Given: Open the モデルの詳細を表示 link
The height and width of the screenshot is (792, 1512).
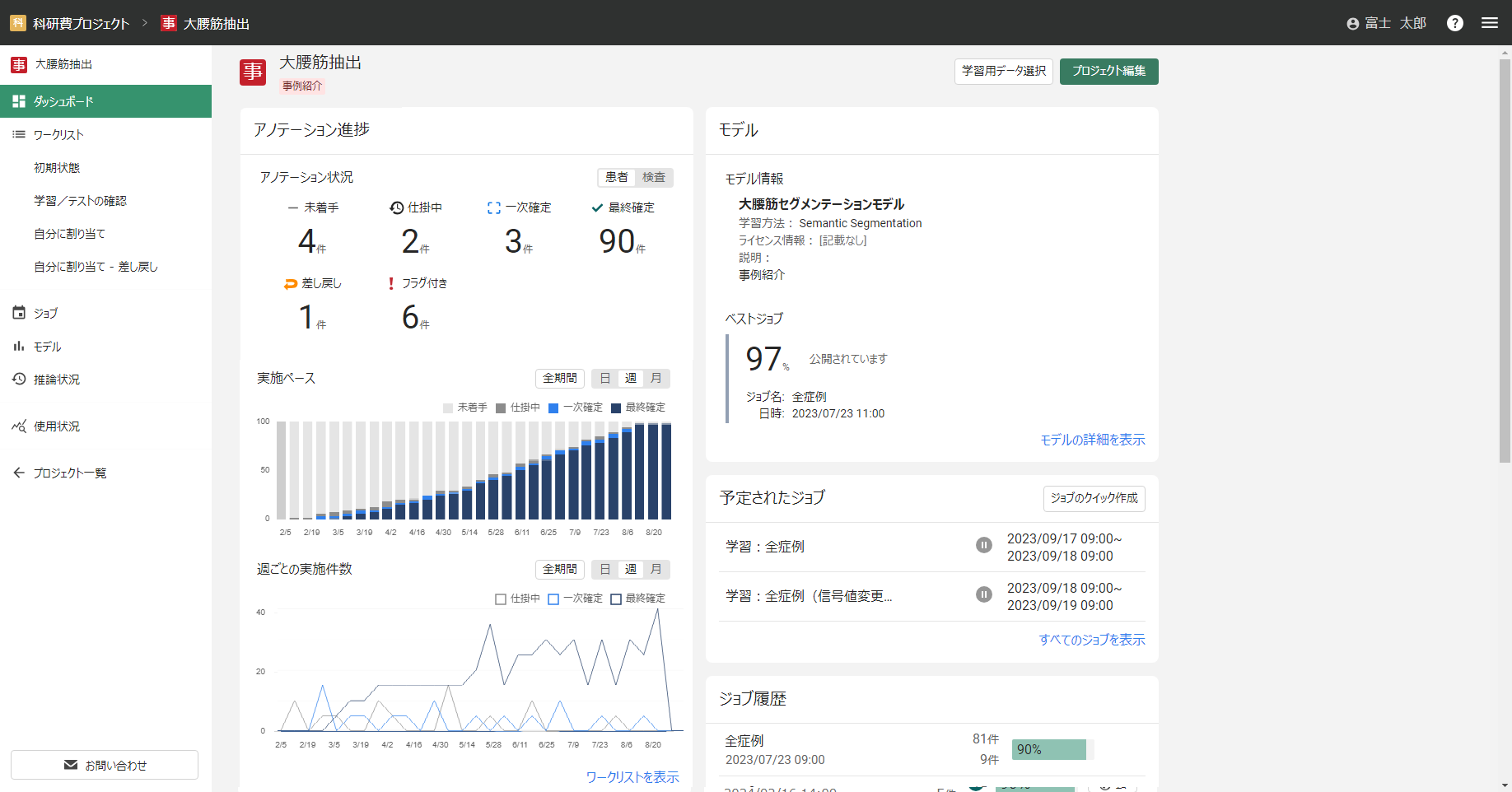Looking at the screenshot, I should pyautogui.click(x=1092, y=440).
